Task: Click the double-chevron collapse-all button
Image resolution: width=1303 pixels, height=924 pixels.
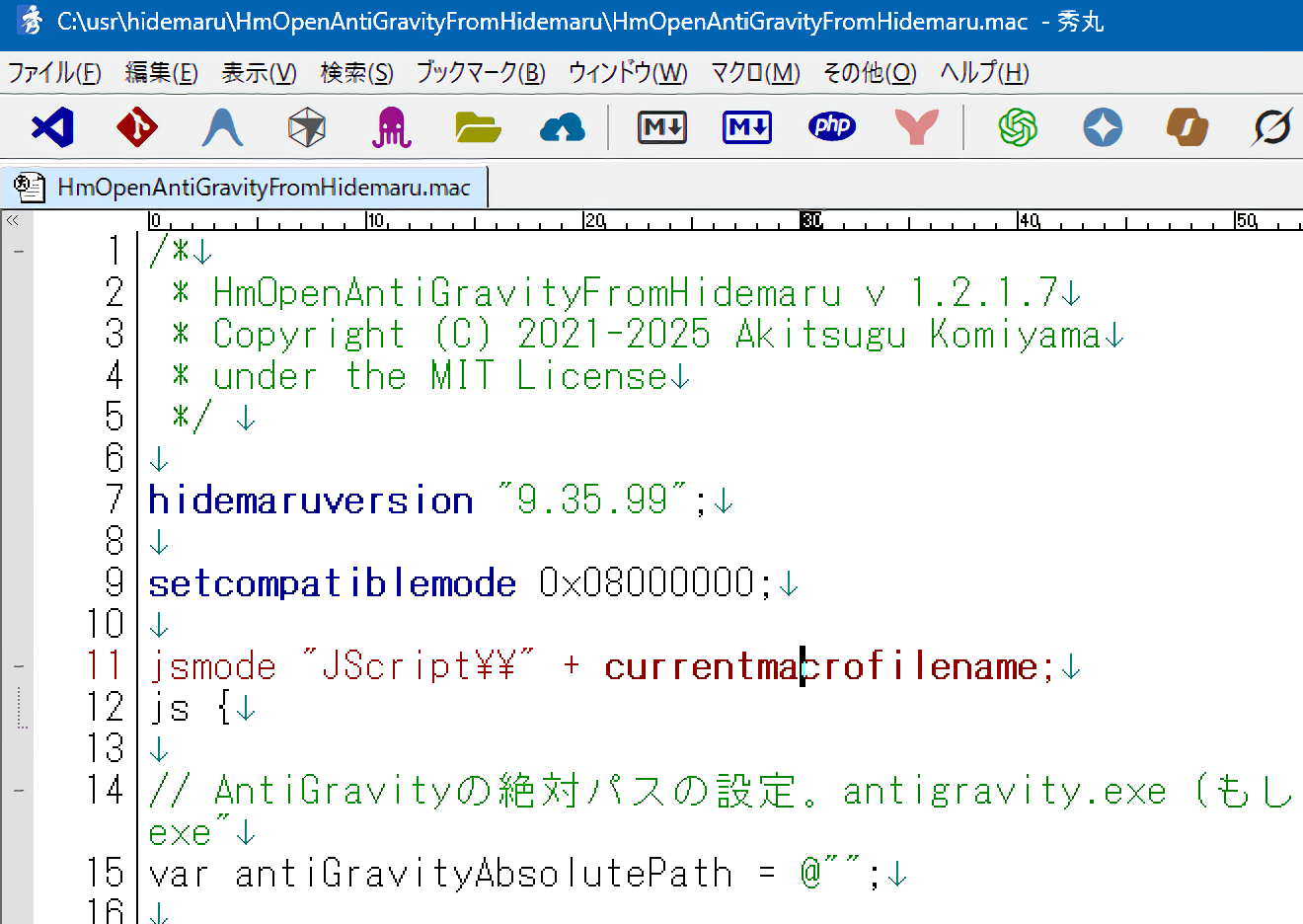Action: 13,220
